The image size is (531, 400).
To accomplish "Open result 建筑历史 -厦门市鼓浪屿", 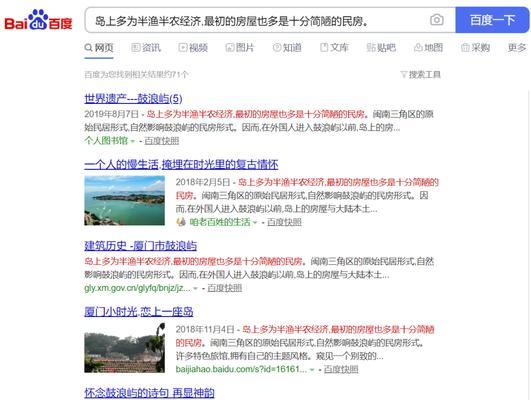I will pos(141,246).
